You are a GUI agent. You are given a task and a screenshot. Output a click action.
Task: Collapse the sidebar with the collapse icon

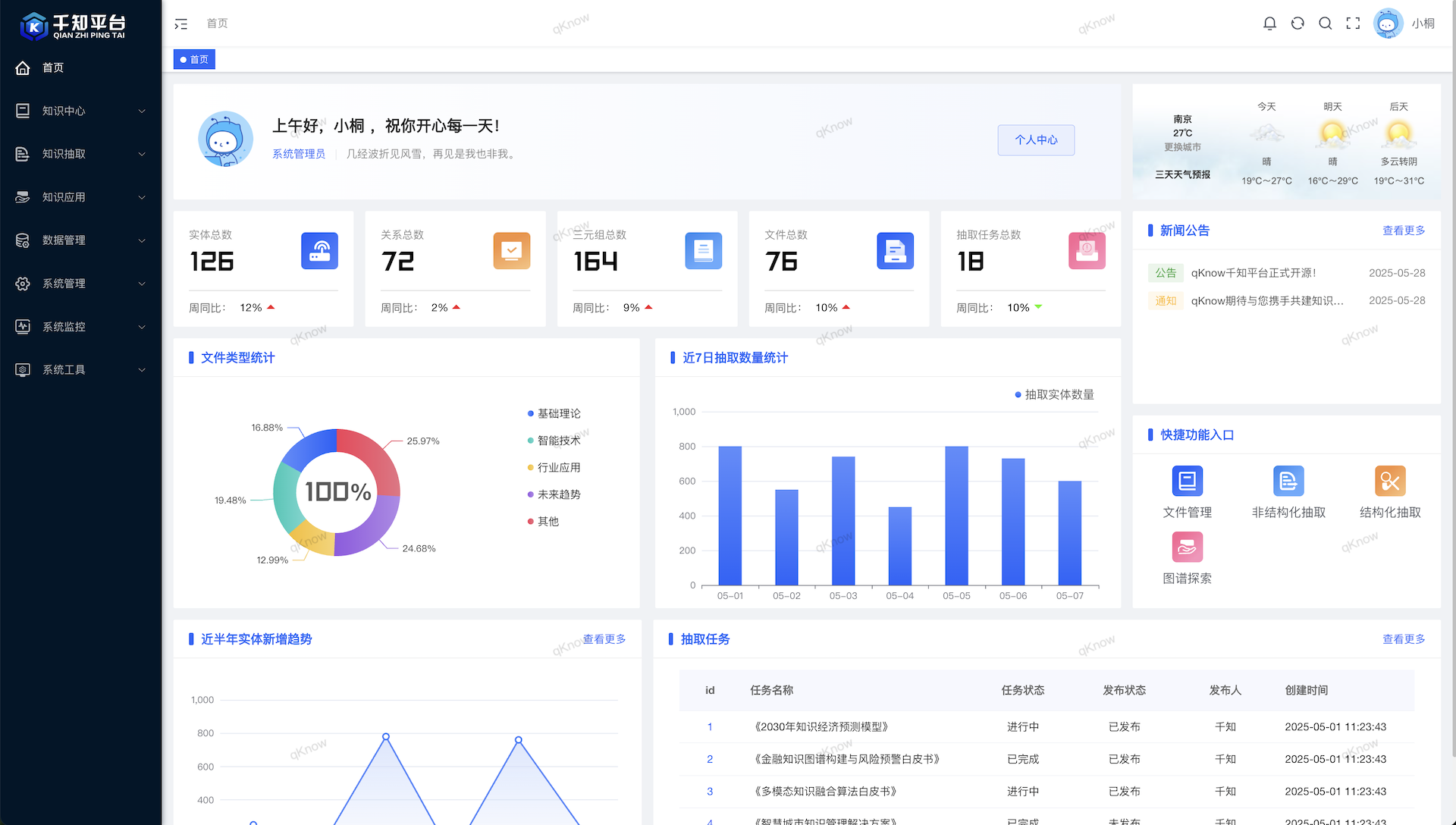180,24
